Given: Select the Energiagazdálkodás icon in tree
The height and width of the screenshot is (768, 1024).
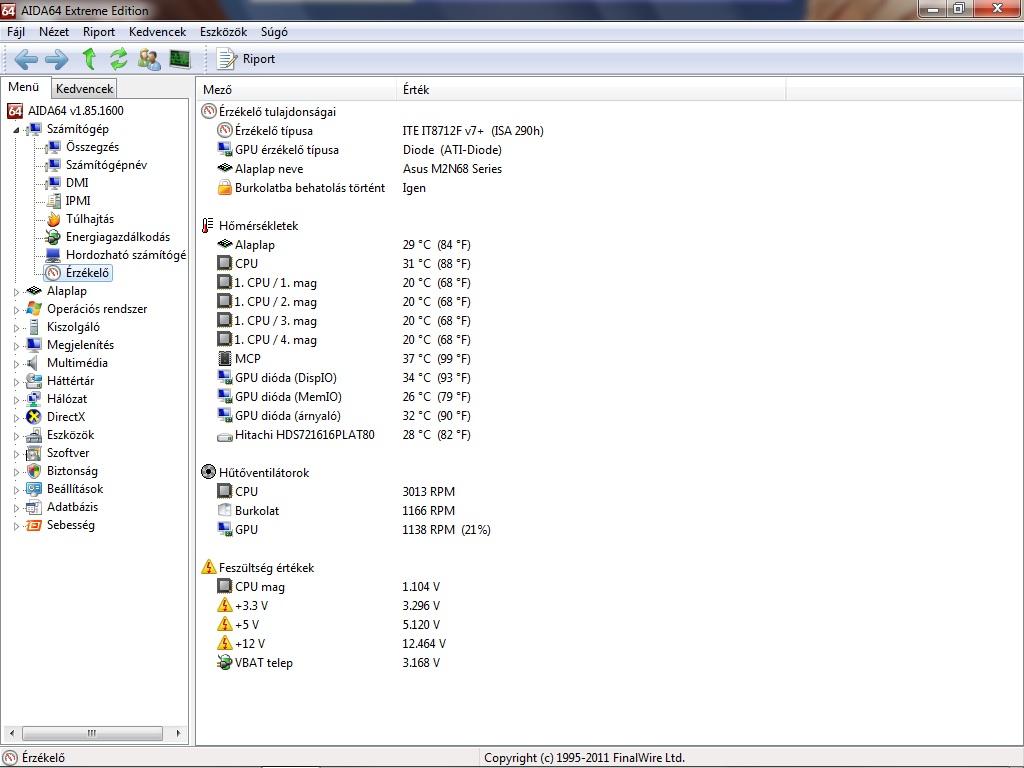Looking at the screenshot, I should click(54, 237).
